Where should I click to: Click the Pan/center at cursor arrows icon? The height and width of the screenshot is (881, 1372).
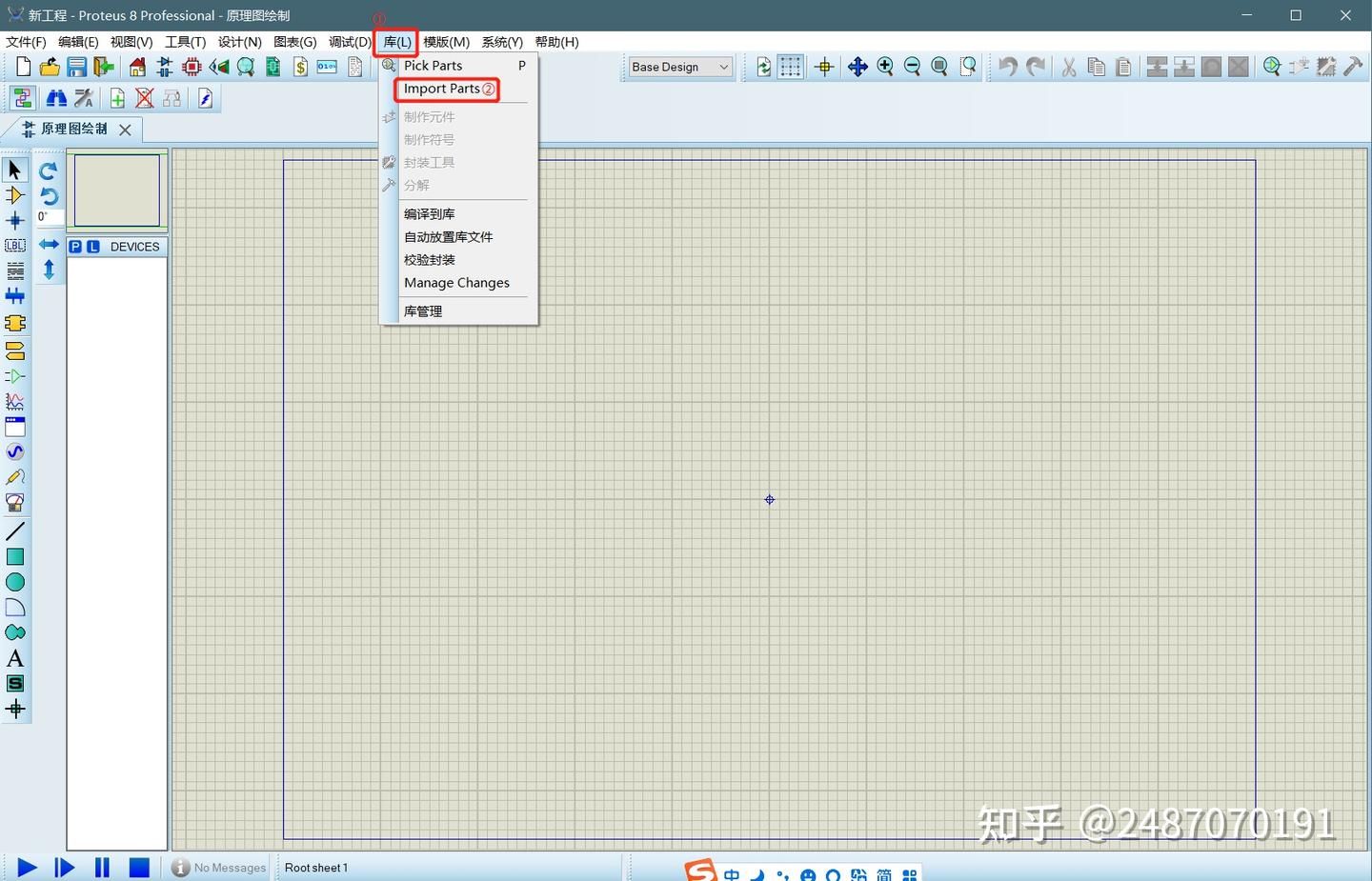click(857, 67)
